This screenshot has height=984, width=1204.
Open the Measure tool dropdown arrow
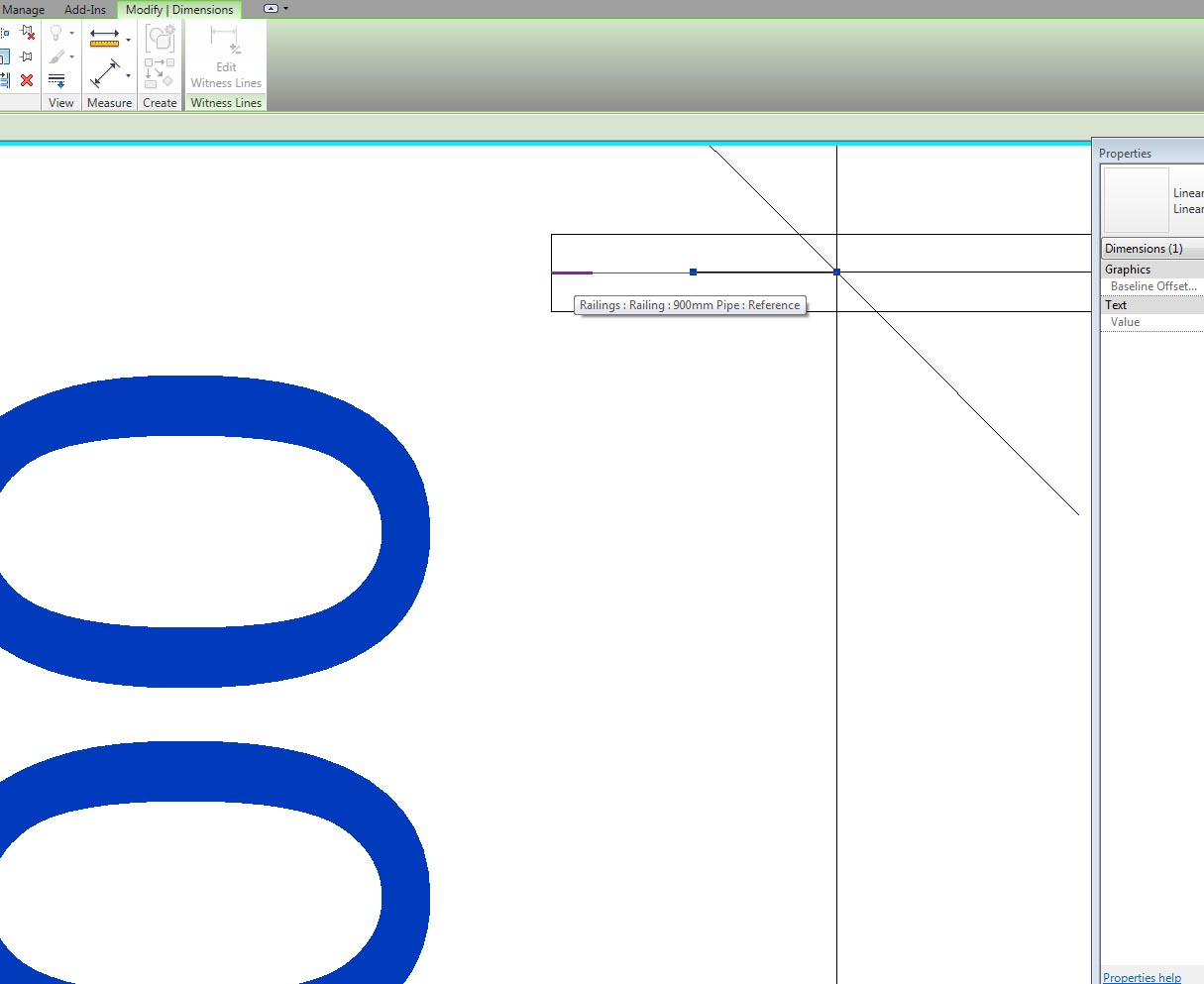tap(129, 40)
